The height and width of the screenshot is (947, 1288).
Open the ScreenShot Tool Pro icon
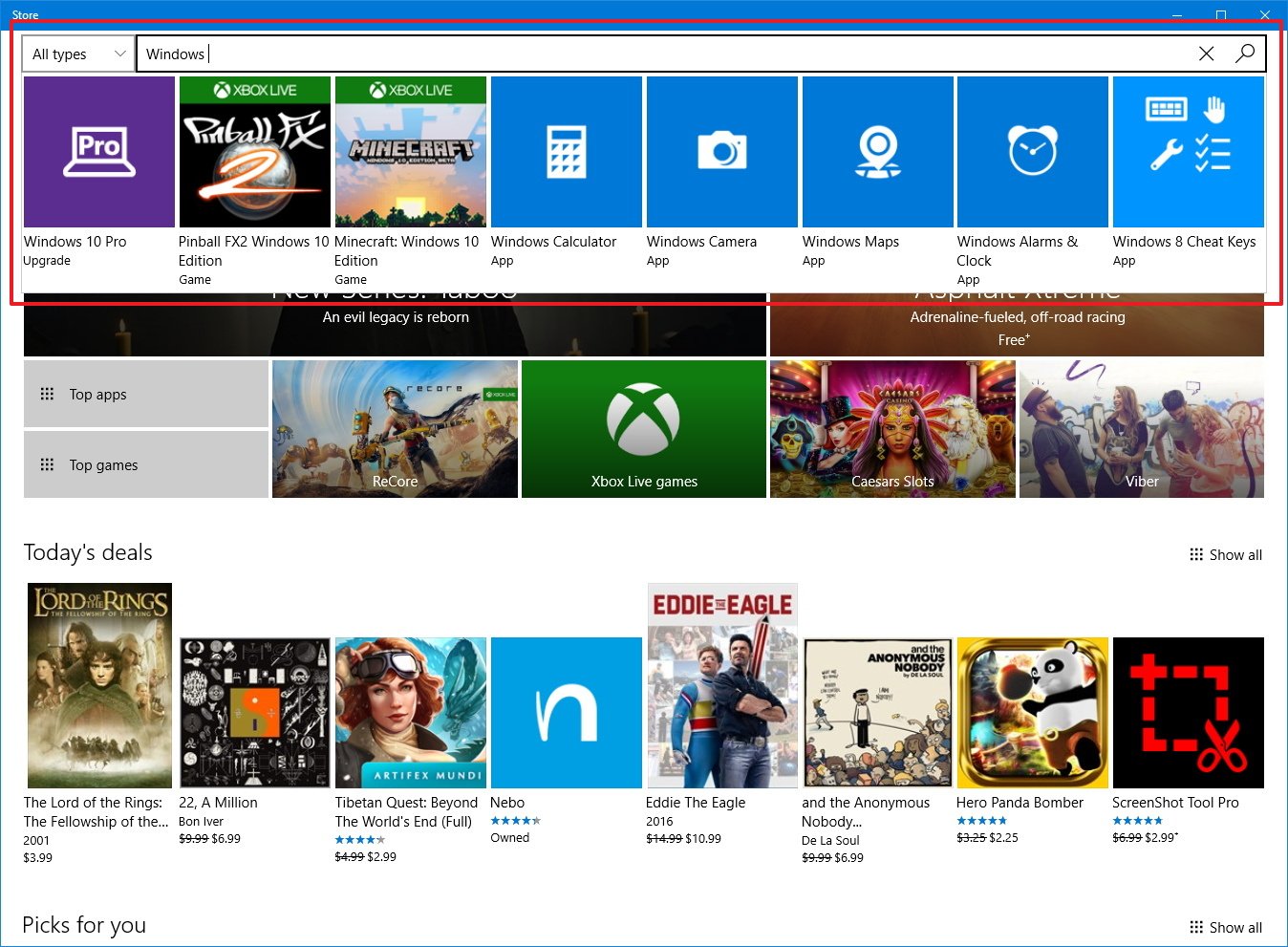pyautogui.click(x=1189, y=713)
